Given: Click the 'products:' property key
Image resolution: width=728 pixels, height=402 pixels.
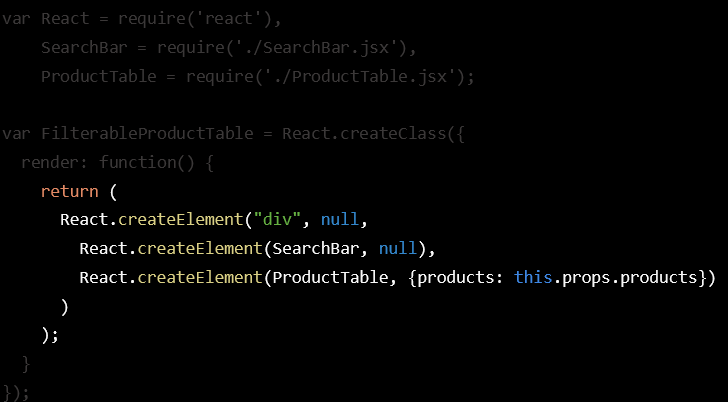Looking at the screenshot, I should coord(461,278).
